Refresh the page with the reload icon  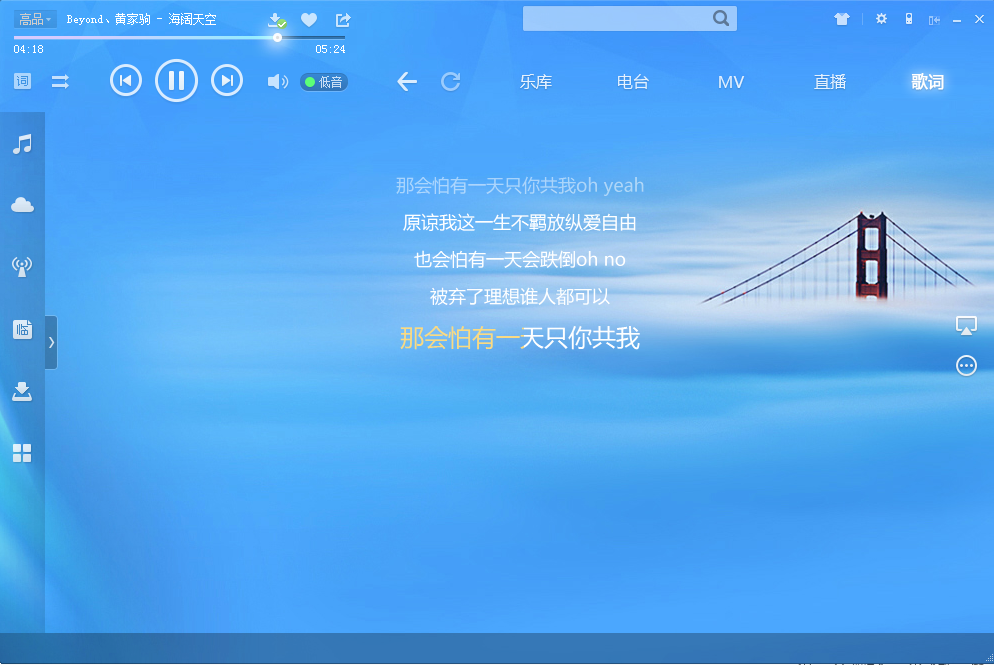click(x=451, y=81)
